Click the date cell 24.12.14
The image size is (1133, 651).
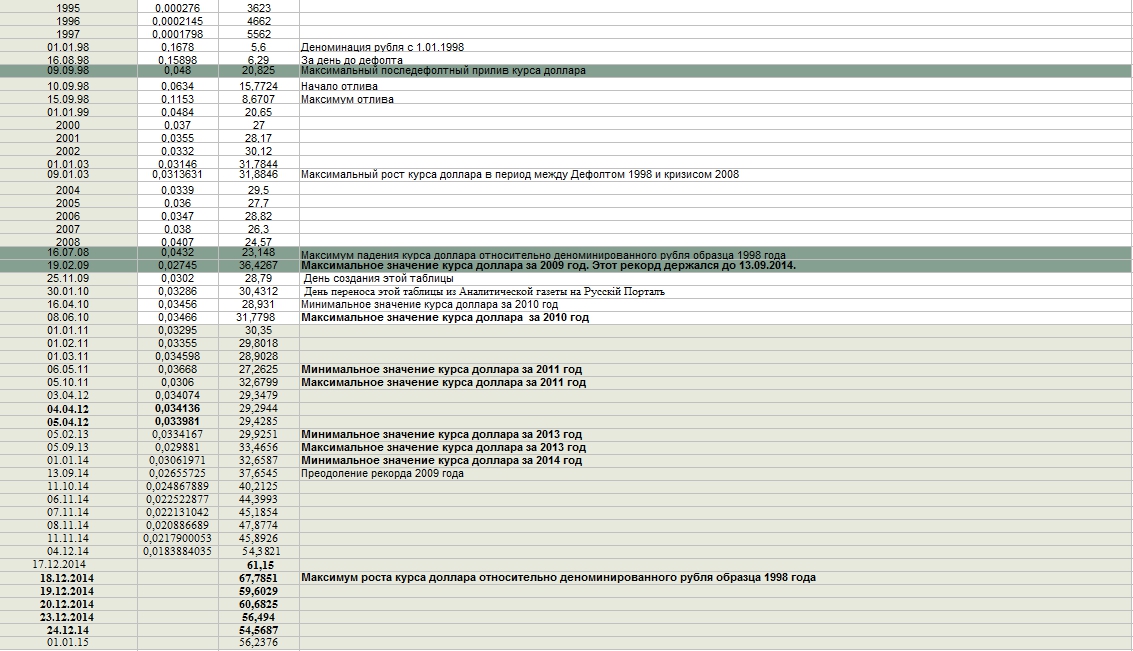[68, 631]
